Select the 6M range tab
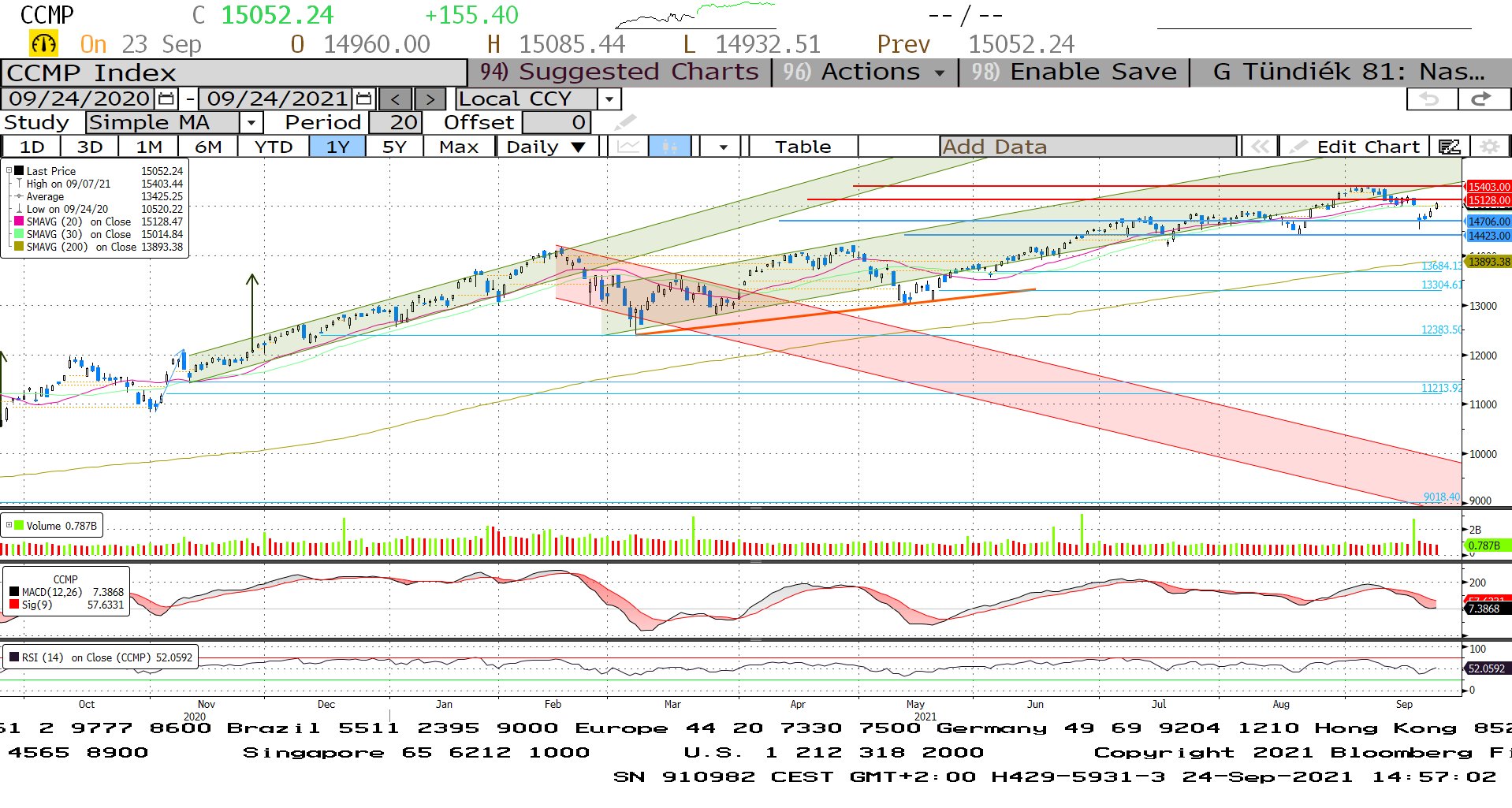The height and width of the screenshot is (808, 1512). [208, 147]
